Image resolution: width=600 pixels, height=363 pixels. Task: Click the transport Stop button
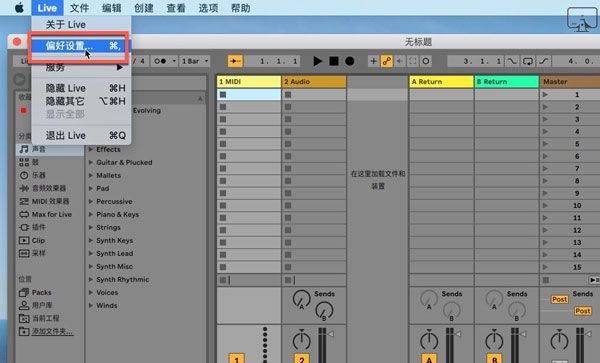(x=334, y=61)
